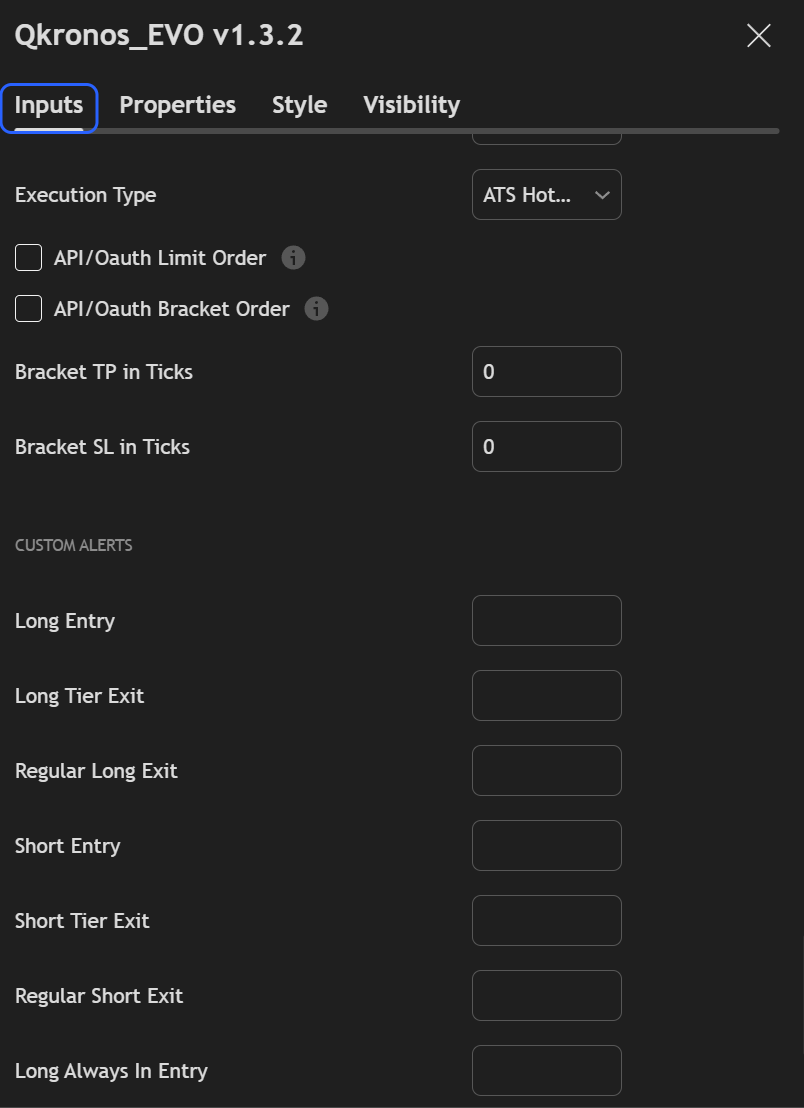The width and height of the screenshot is (804, 1108).
Task: Select the Regular Short Exit field
Action: pyautogui.click(x=546, y=996)
